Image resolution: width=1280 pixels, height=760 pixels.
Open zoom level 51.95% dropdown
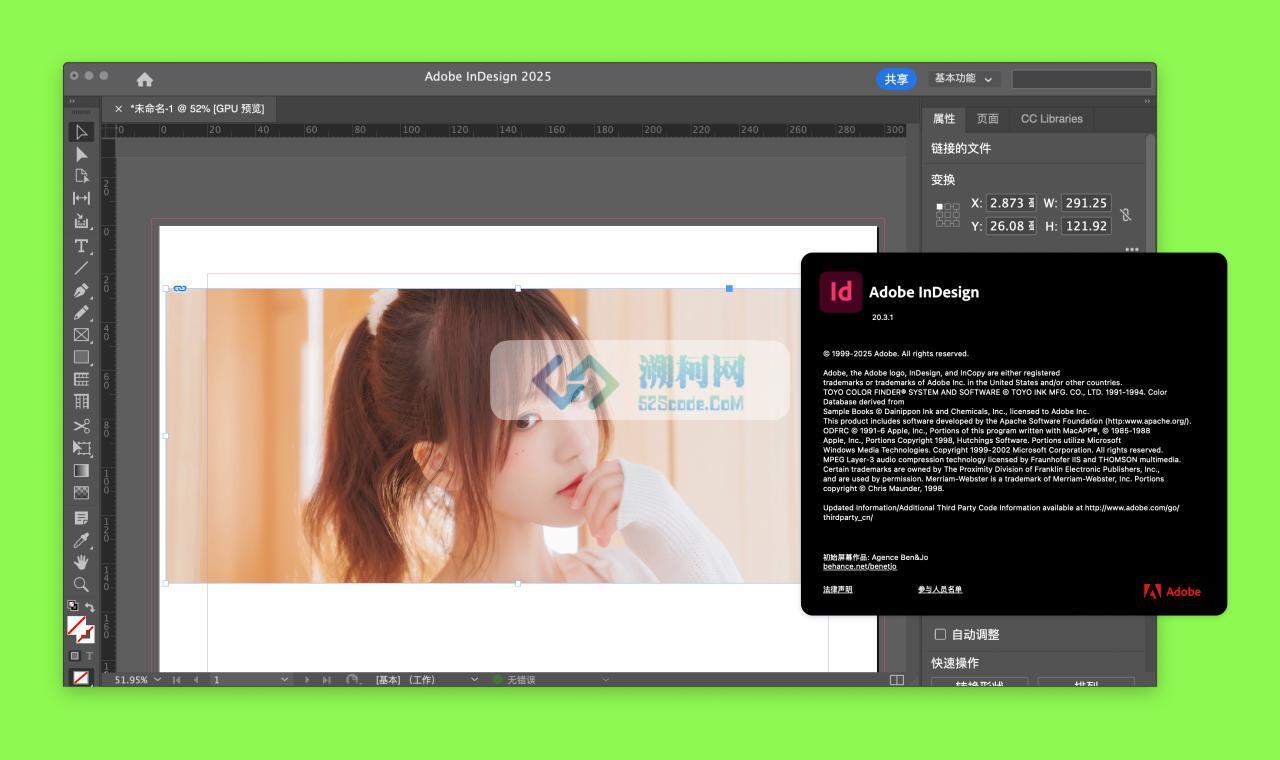(x=157, y=680)
